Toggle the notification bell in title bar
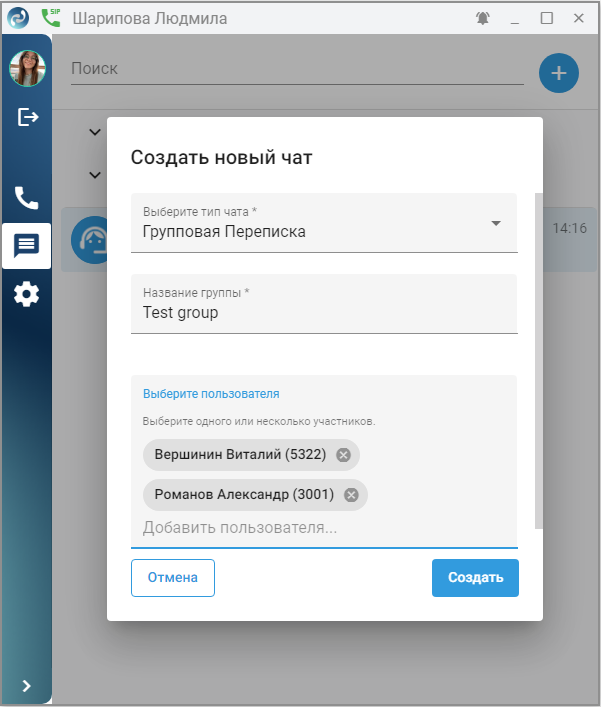The image size is (601, 707). click(x=483, y=18)
